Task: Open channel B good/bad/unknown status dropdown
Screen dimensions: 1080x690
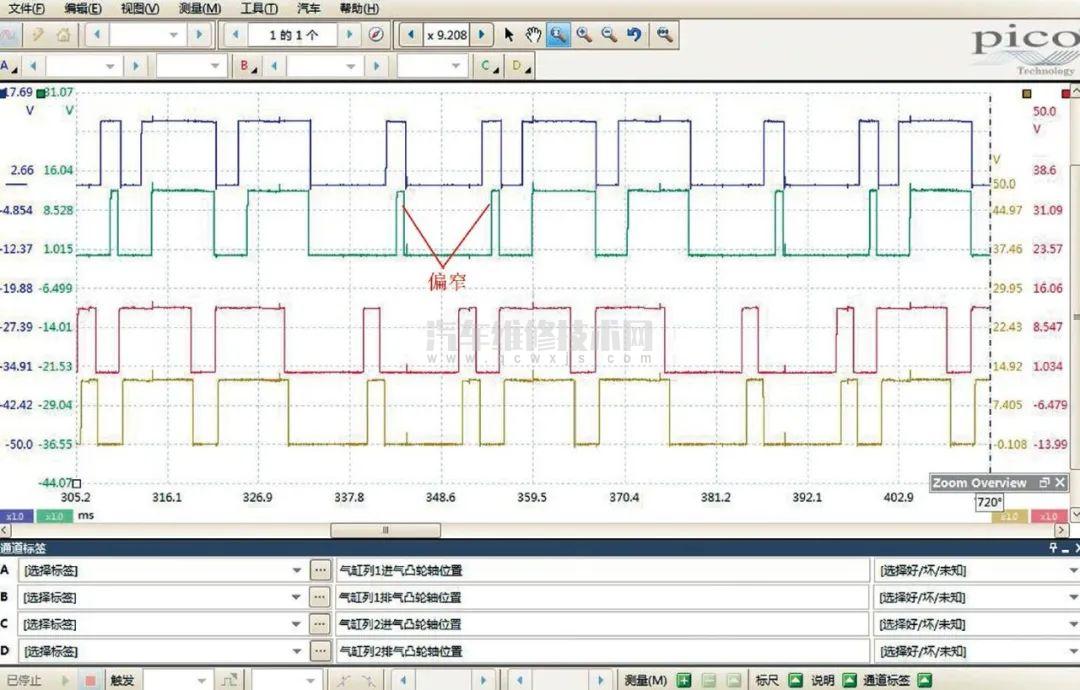Action: 1072,598
